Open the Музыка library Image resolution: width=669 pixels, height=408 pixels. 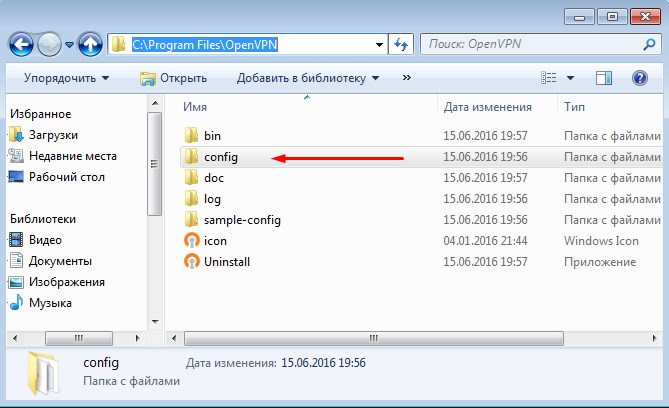point(50,303)
